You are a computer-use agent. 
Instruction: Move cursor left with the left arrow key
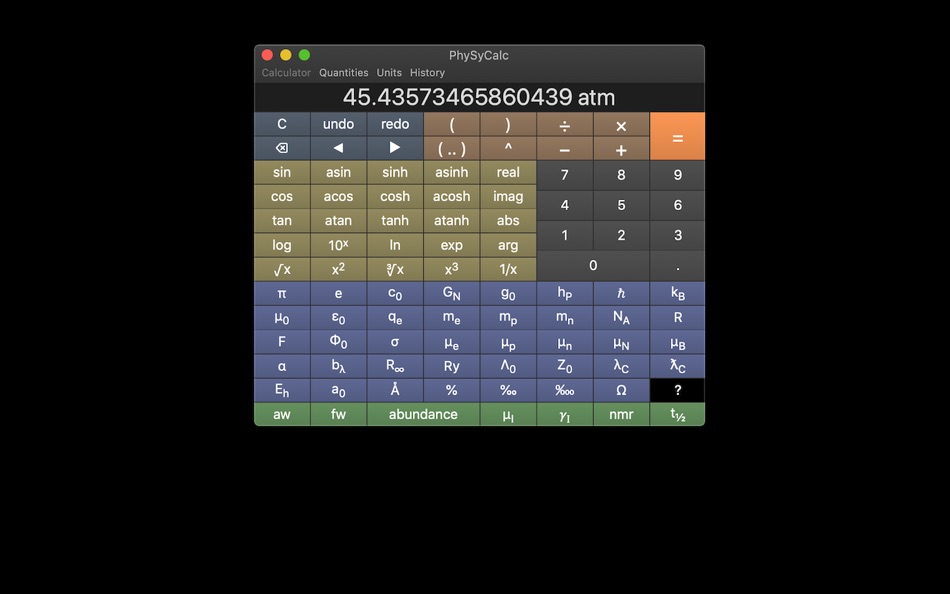[x=338, y=148]
